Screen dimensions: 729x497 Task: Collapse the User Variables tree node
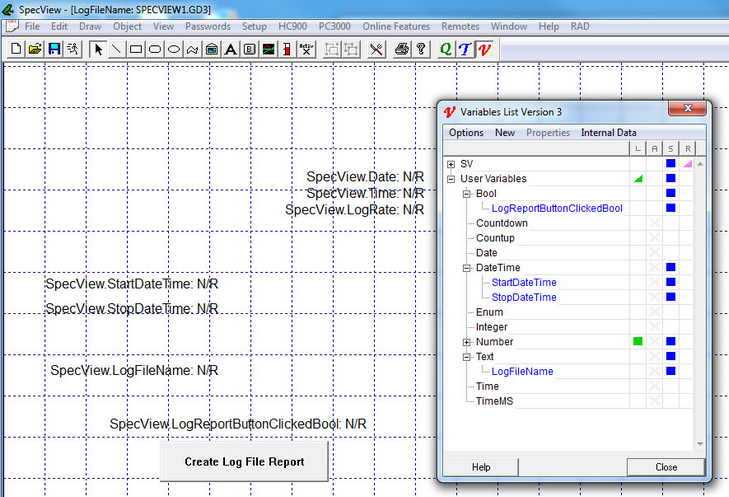click(451, 179)
